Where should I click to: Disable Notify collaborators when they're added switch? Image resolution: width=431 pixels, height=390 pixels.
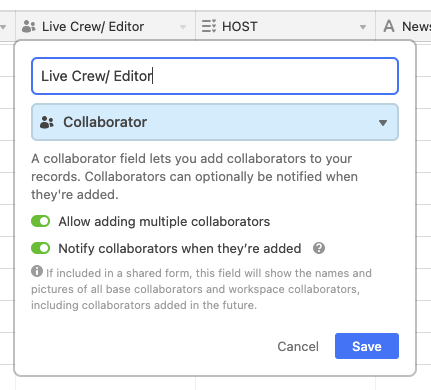(x=41, y=248)
